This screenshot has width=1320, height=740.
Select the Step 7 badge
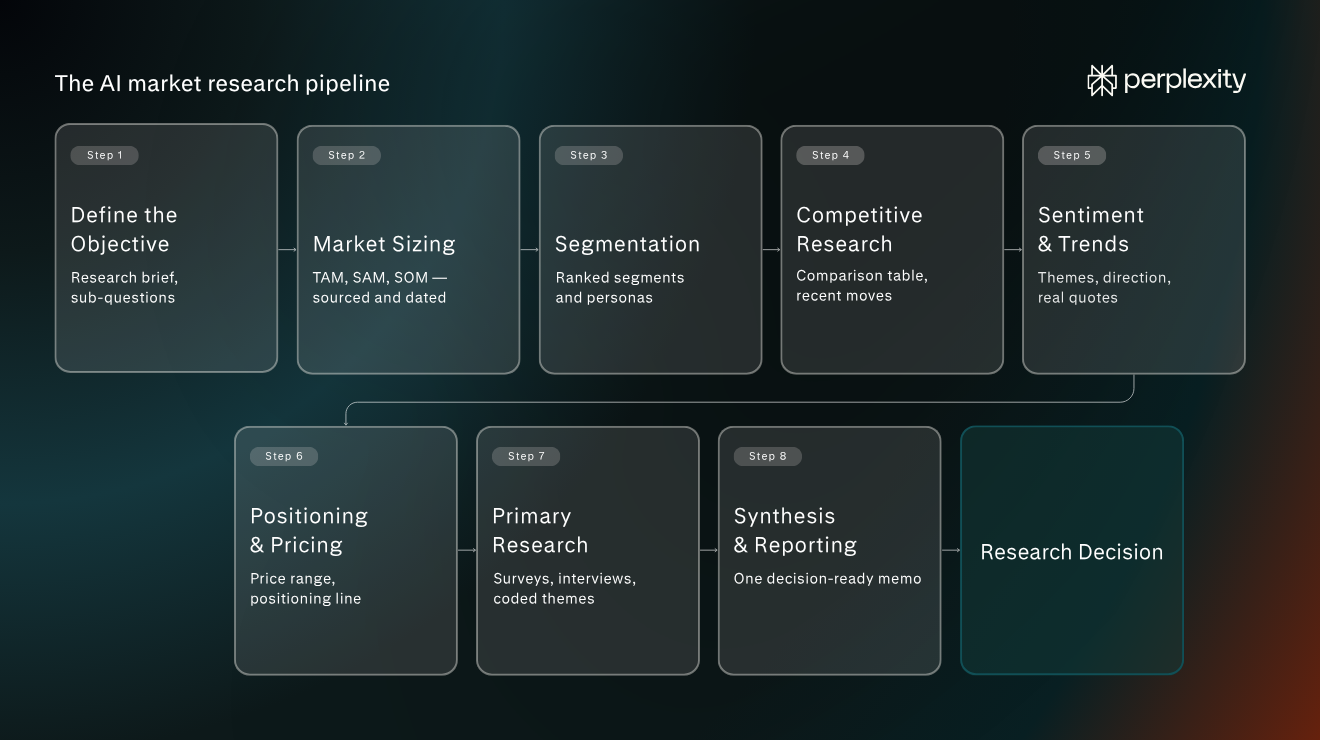tap(526, 456)
